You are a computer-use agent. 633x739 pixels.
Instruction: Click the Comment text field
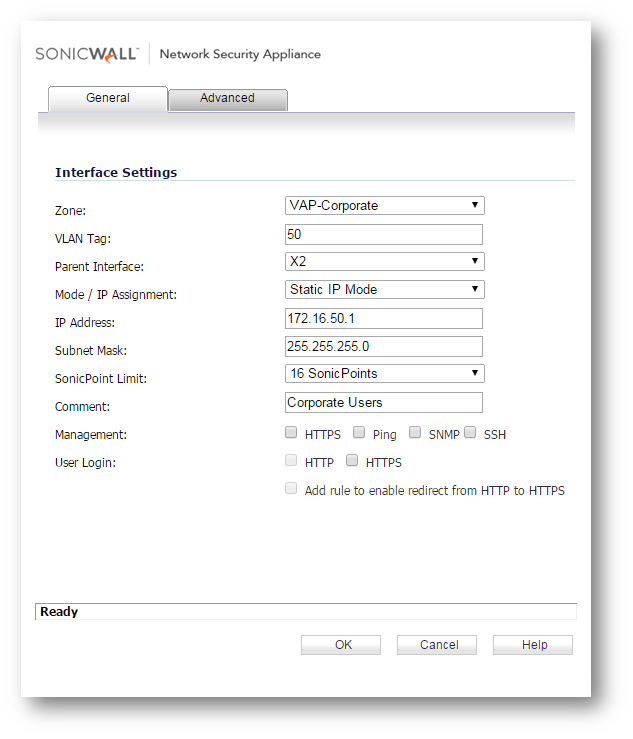tap(384, 402)
